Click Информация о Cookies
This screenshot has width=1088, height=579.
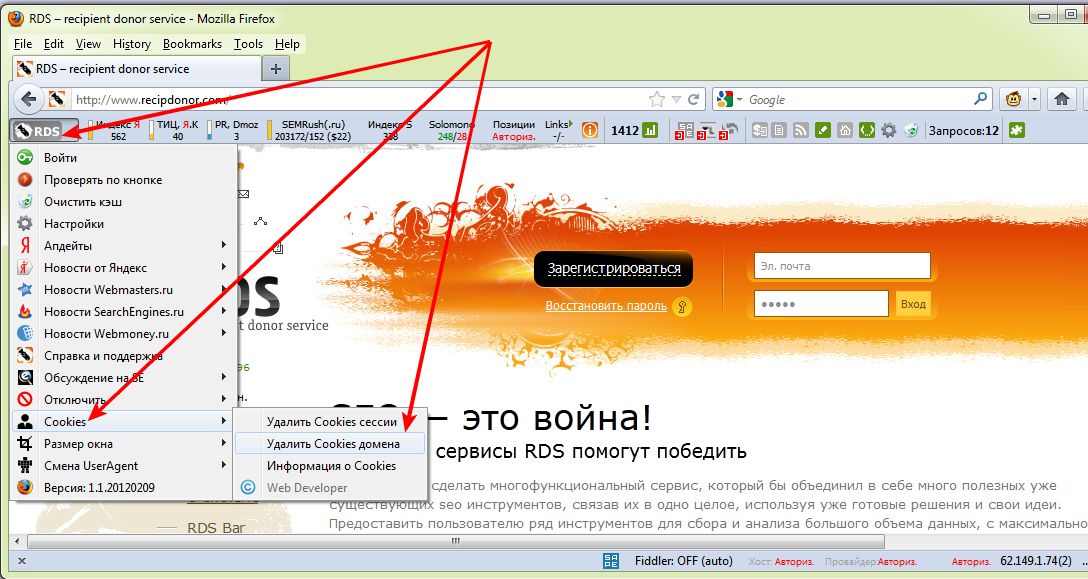pyautogui.click(x=330, y=466)
